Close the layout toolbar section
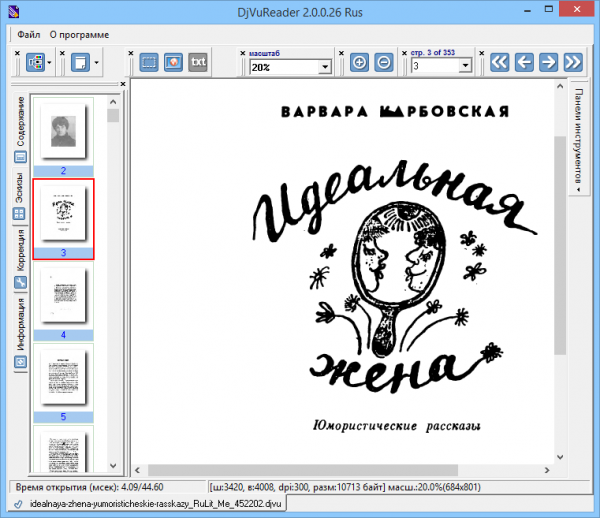The height and width of the screenshot is (518, 600). coord(17,53)
